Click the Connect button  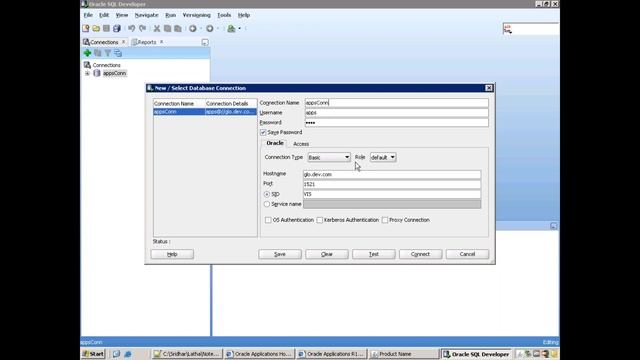click(420, 254)
